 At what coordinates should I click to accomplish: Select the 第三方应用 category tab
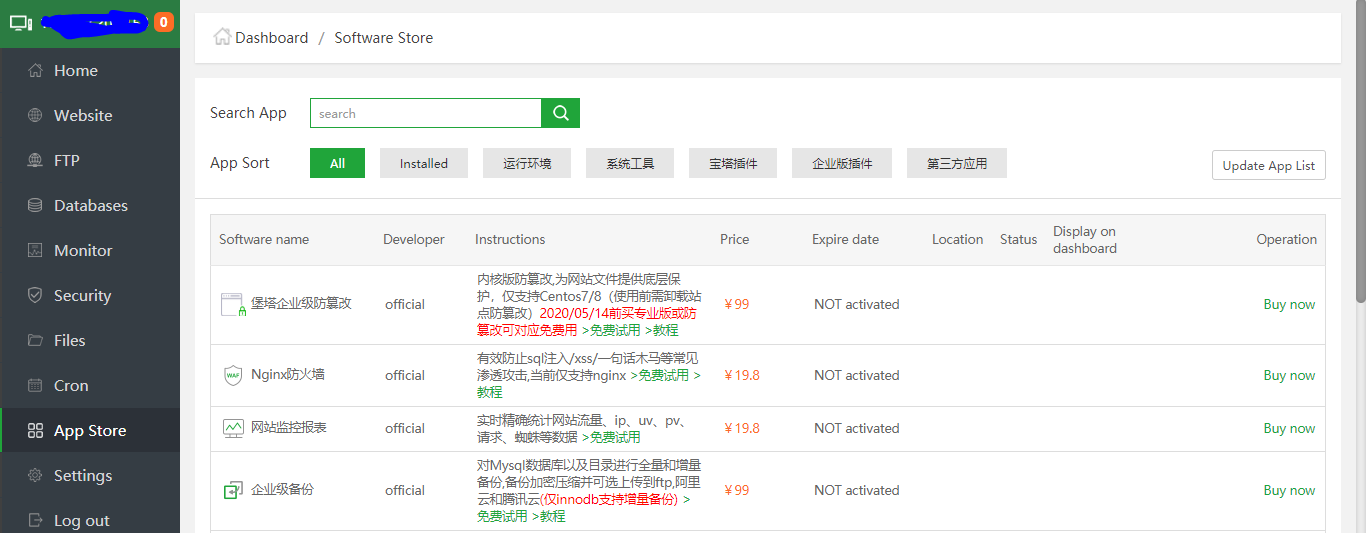point(957,163)
